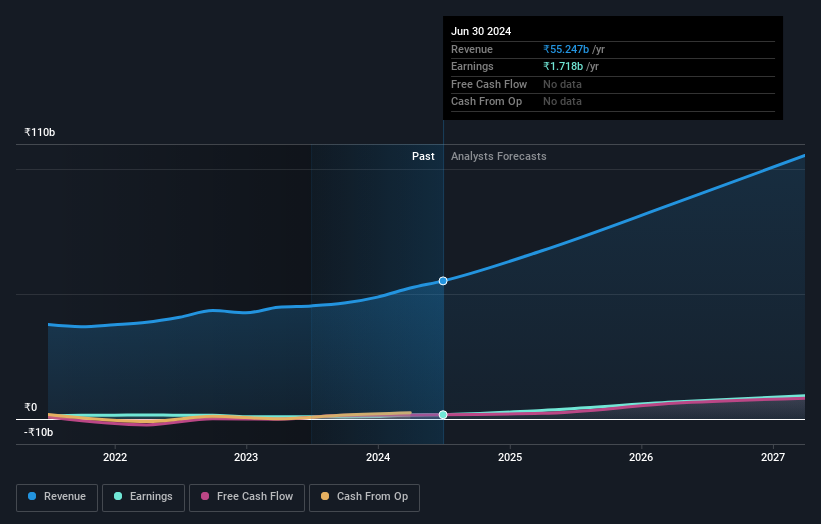Image resolution: width=821 pixels, height=524 pixels.
Task: Click the 2022 x-axis label
Action: point(115,457)
